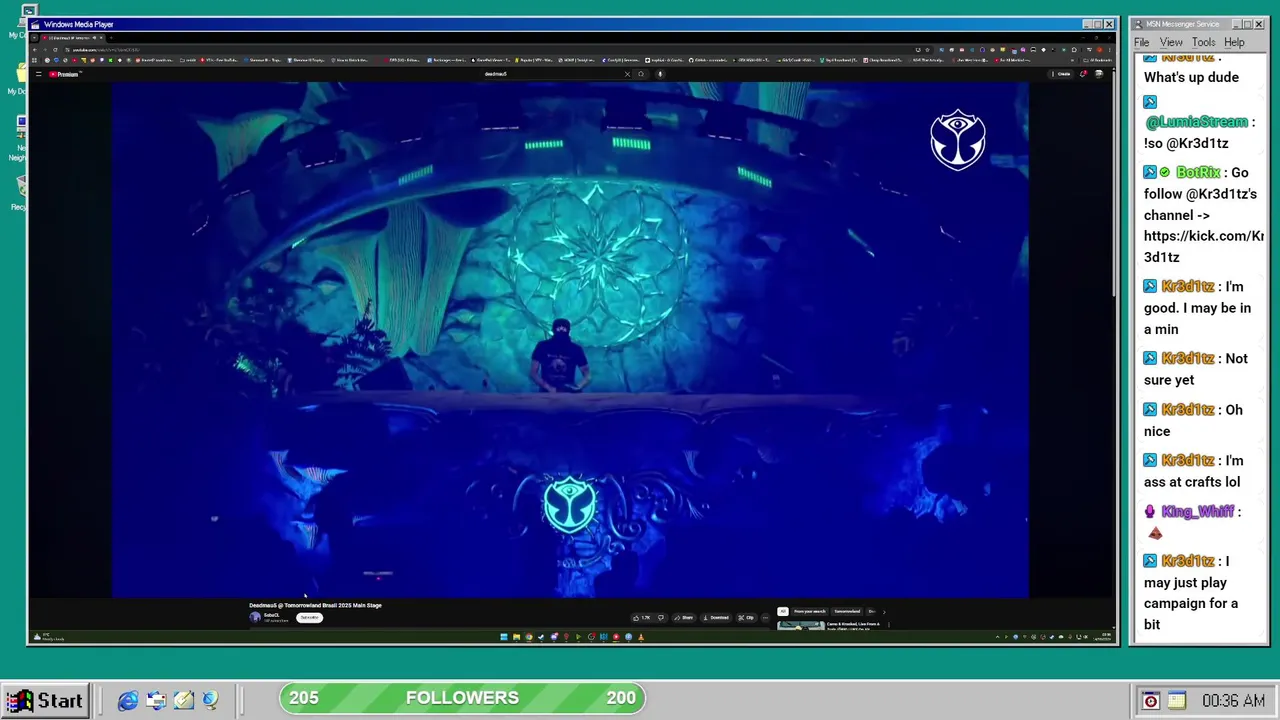Select 'From your search' recommendation chip
Viewport: 1280px width, 720px height.
point(809,611)
